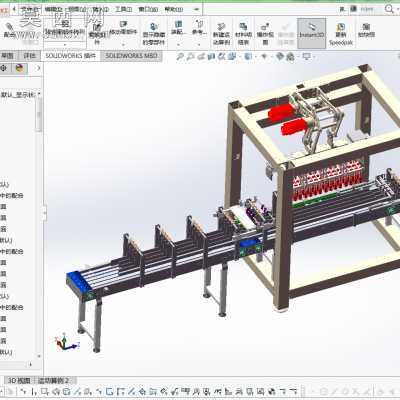400x400 pixels.
Task: Switch to the 运动算例 2 tab
Action: tap(54, 380)
